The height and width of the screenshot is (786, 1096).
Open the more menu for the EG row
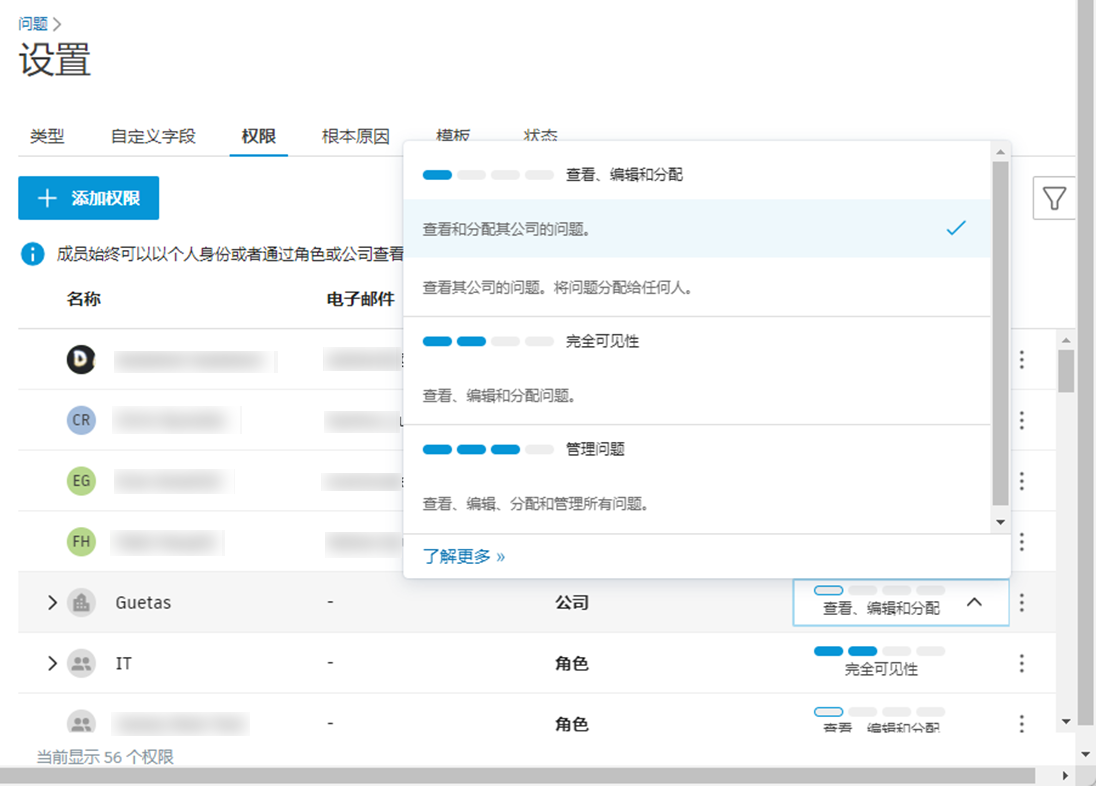pyautogui.click(x=1022, y=481)
